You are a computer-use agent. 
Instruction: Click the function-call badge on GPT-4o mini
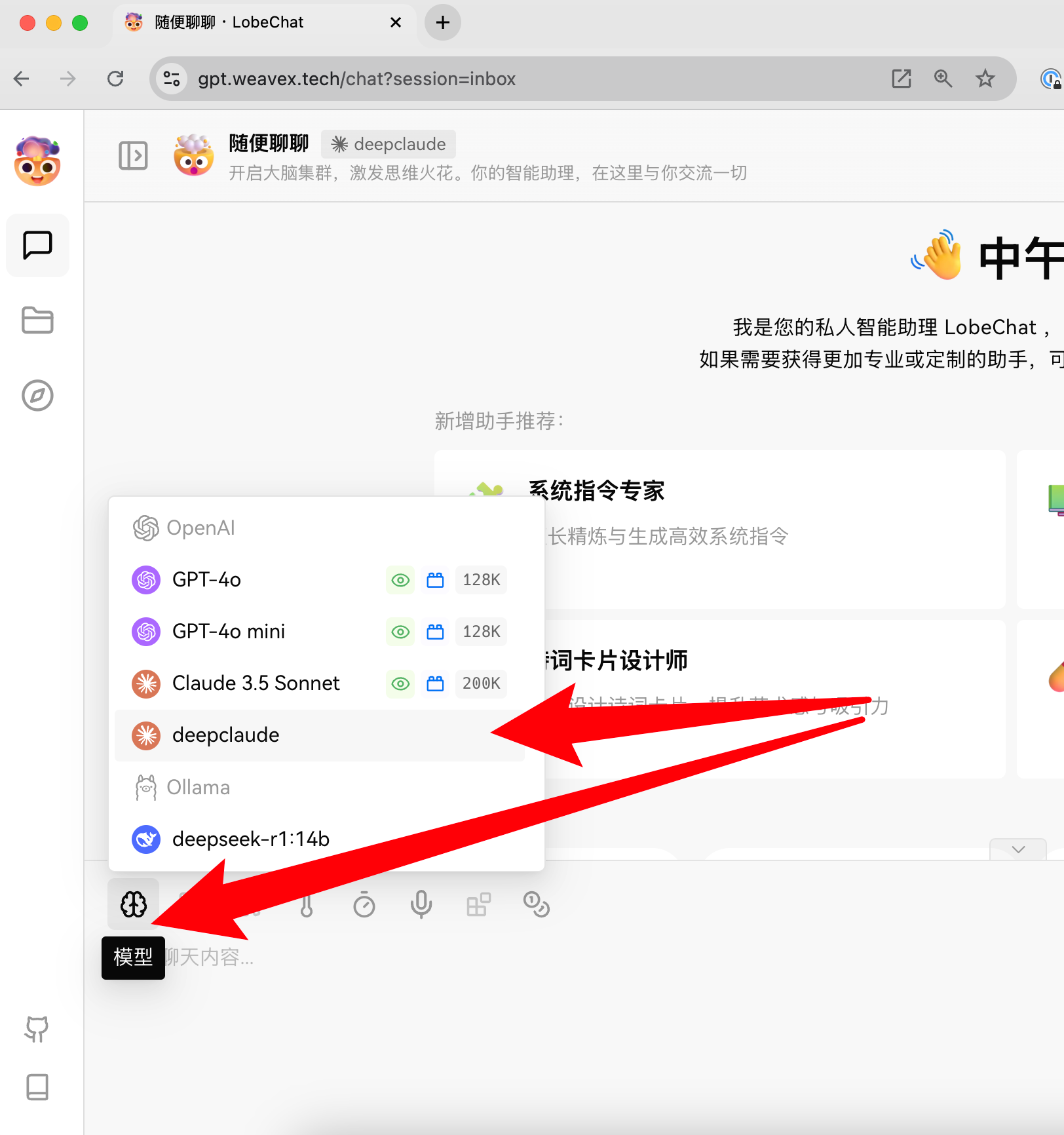435,632
